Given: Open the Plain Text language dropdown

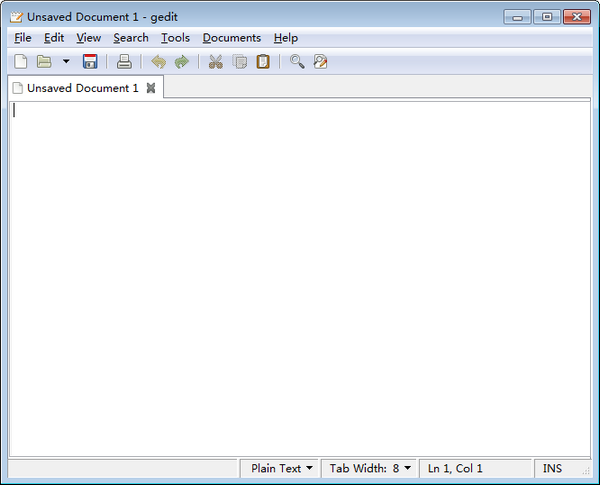Looking at the screenshot, I should coord(281,468).
